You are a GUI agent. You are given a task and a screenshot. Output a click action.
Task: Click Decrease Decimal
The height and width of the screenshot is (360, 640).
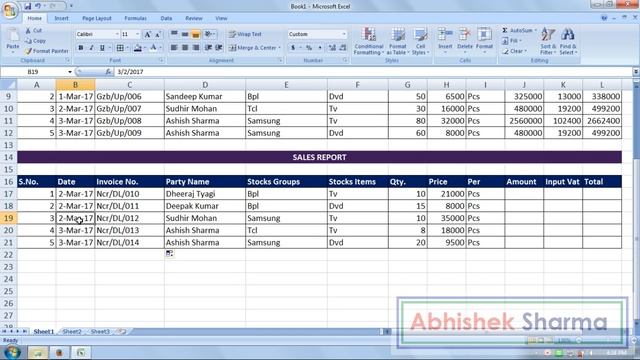point(343,48)
